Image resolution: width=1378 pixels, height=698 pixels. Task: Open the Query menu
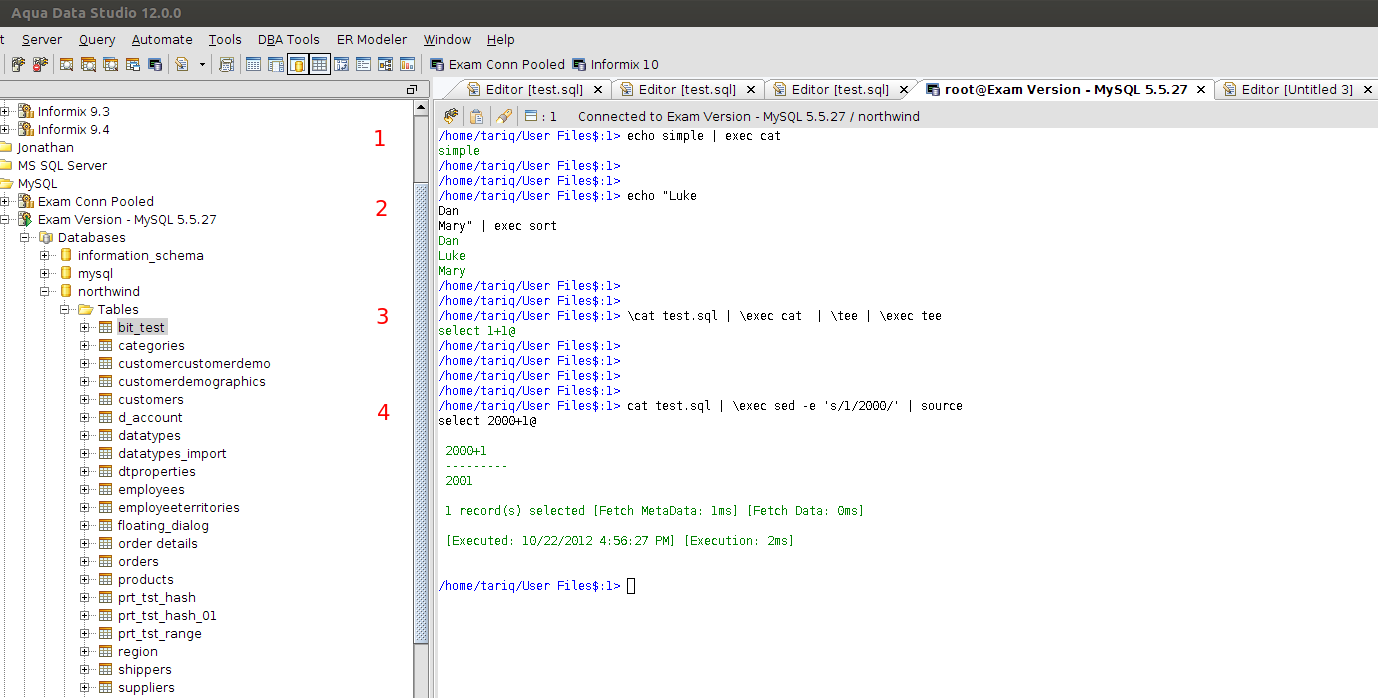pyautogui.click(x=97, y=40)
